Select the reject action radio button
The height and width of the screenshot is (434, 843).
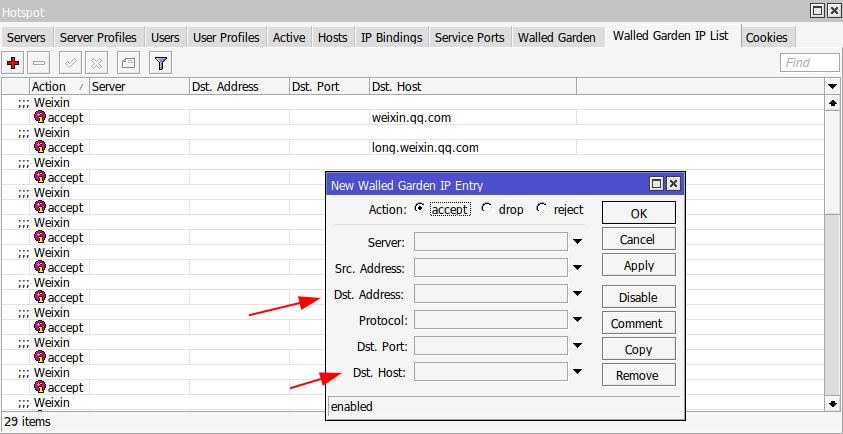tap(542, 209)
